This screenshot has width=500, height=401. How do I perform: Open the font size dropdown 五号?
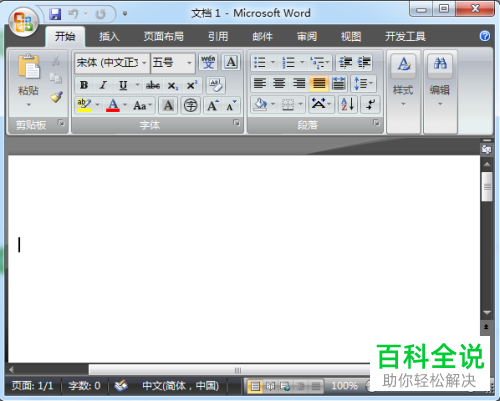coord(189,62)
